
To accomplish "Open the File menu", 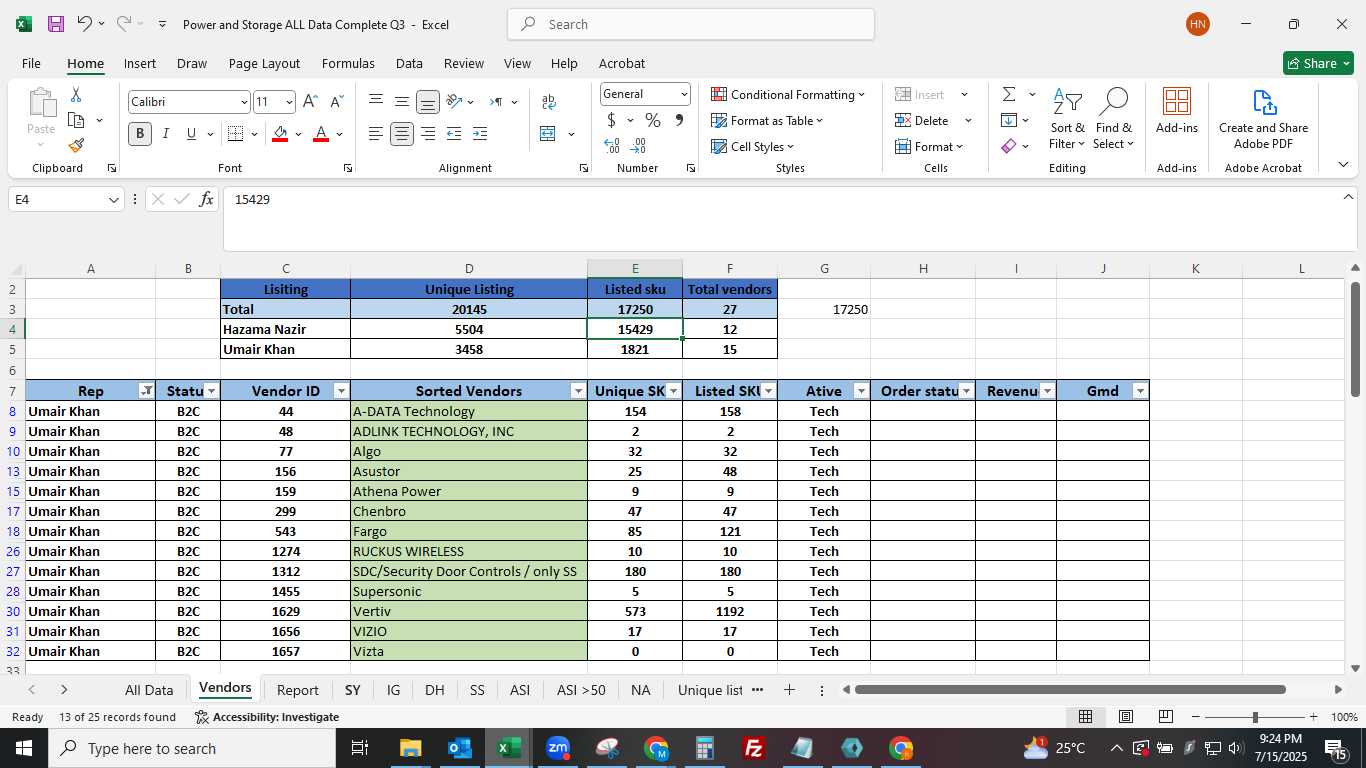I will 31,63.
